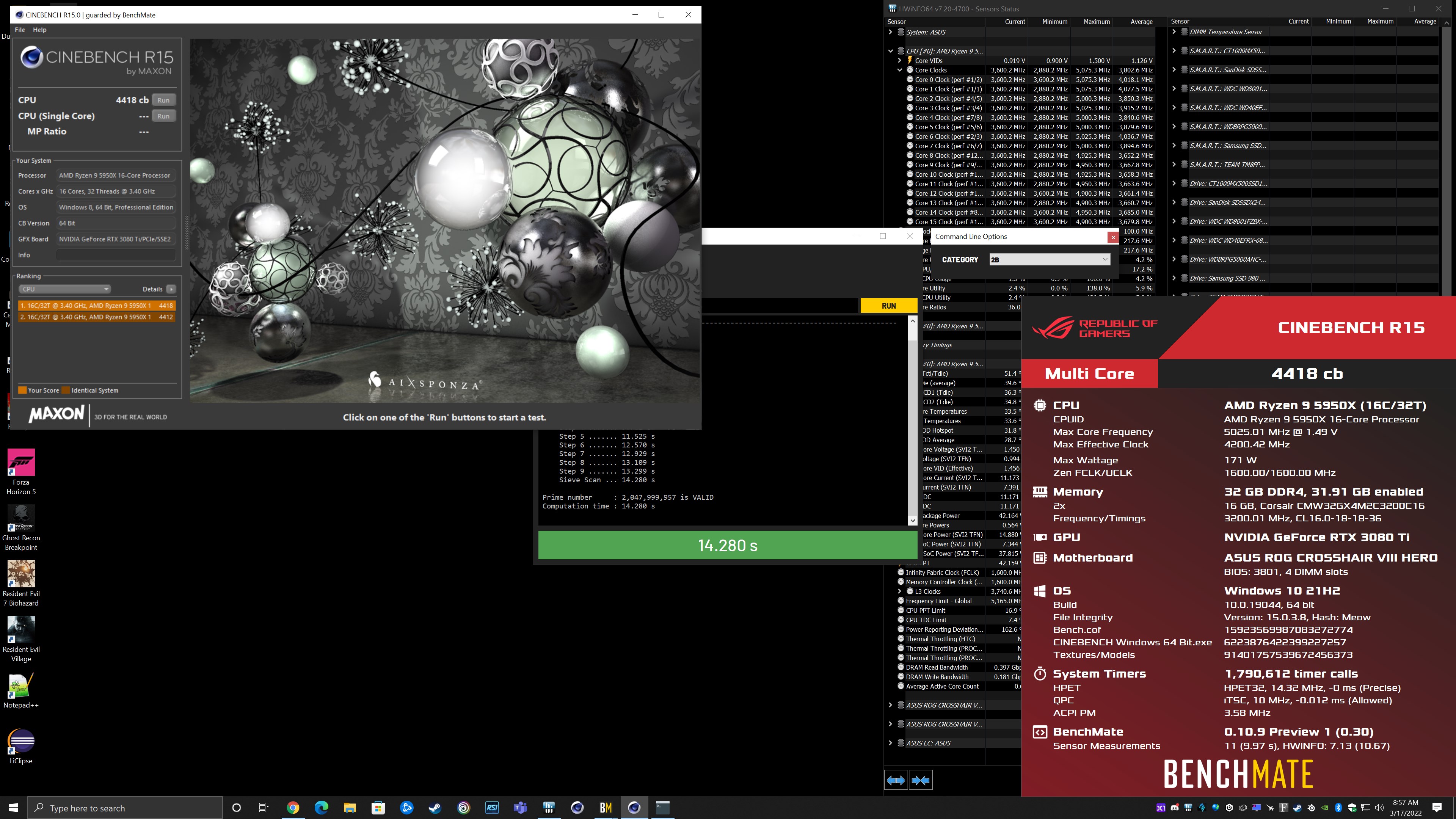The width and height of the screenshot is (1456, 819).
Task: Open CATEGORY dropdown showing 2B
Action: (x=1050, y=259)
